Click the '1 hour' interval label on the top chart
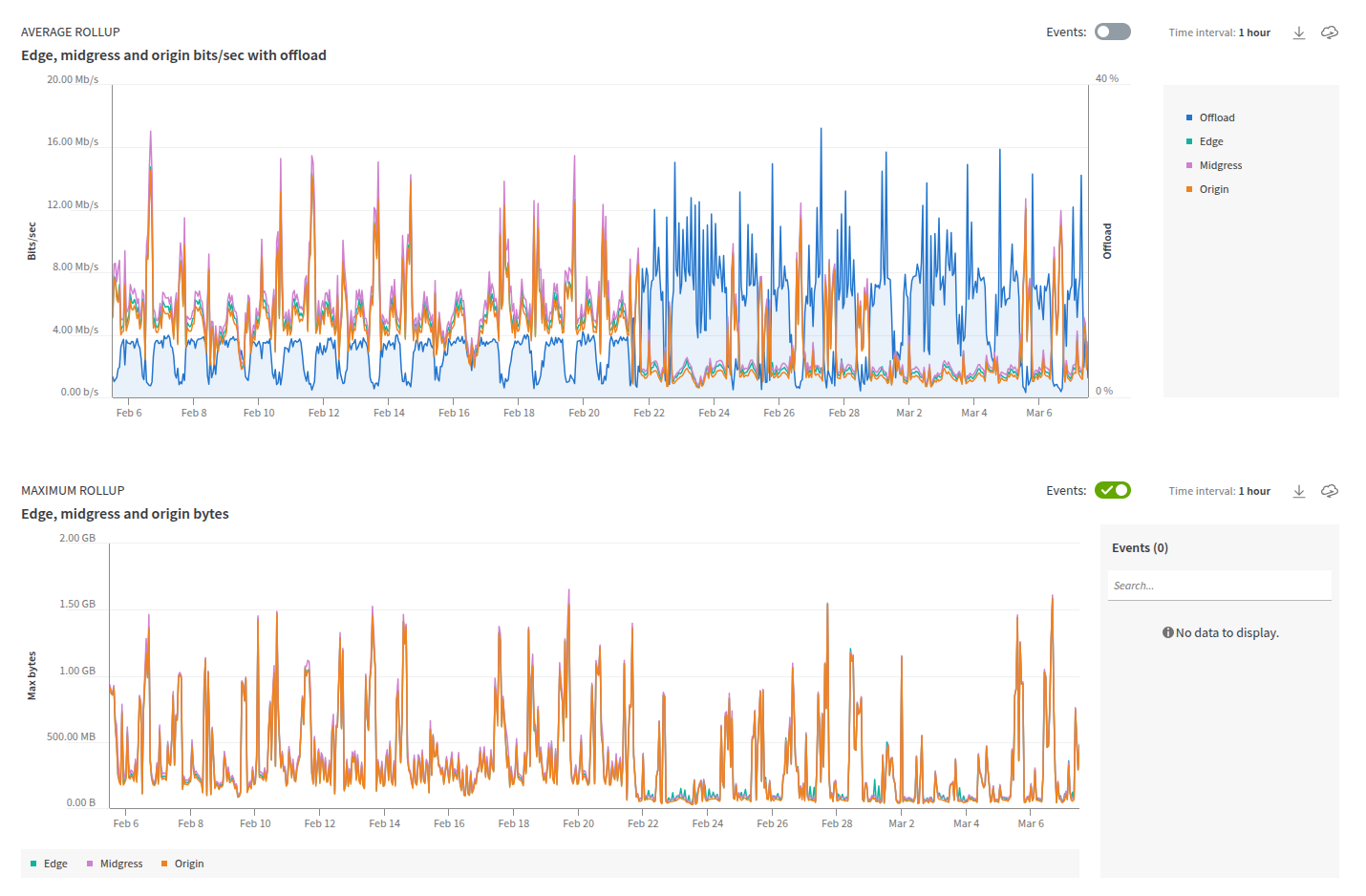The height and width of the screenshot is (896, 1366). click(x=1254, y=32)
